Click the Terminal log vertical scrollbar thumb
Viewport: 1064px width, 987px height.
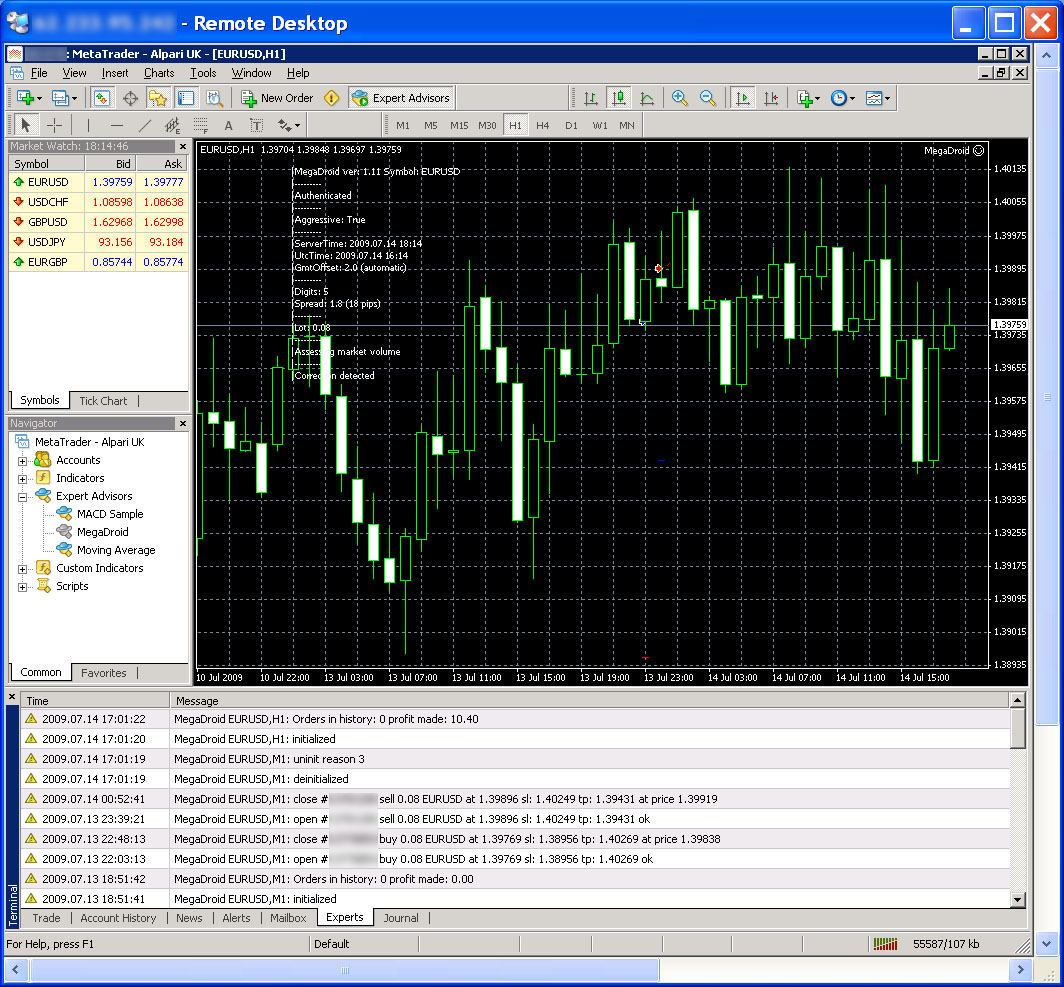[x=1017, y=729]
